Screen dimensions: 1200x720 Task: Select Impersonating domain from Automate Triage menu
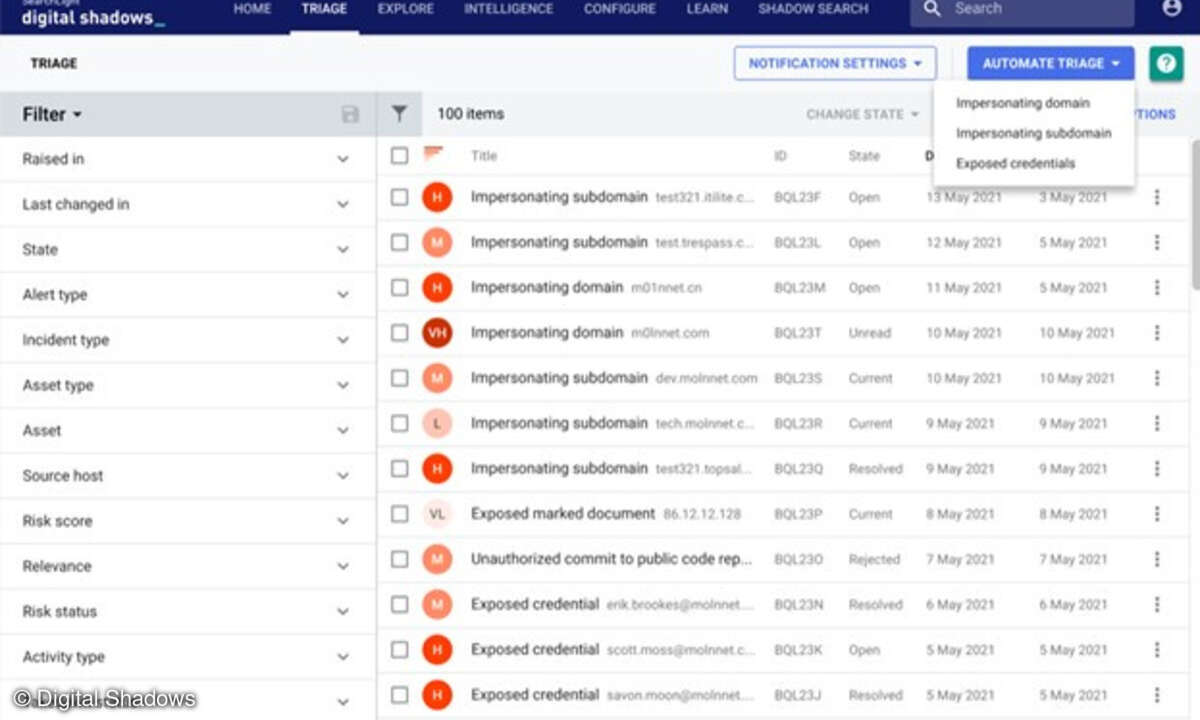point(1023,103)
